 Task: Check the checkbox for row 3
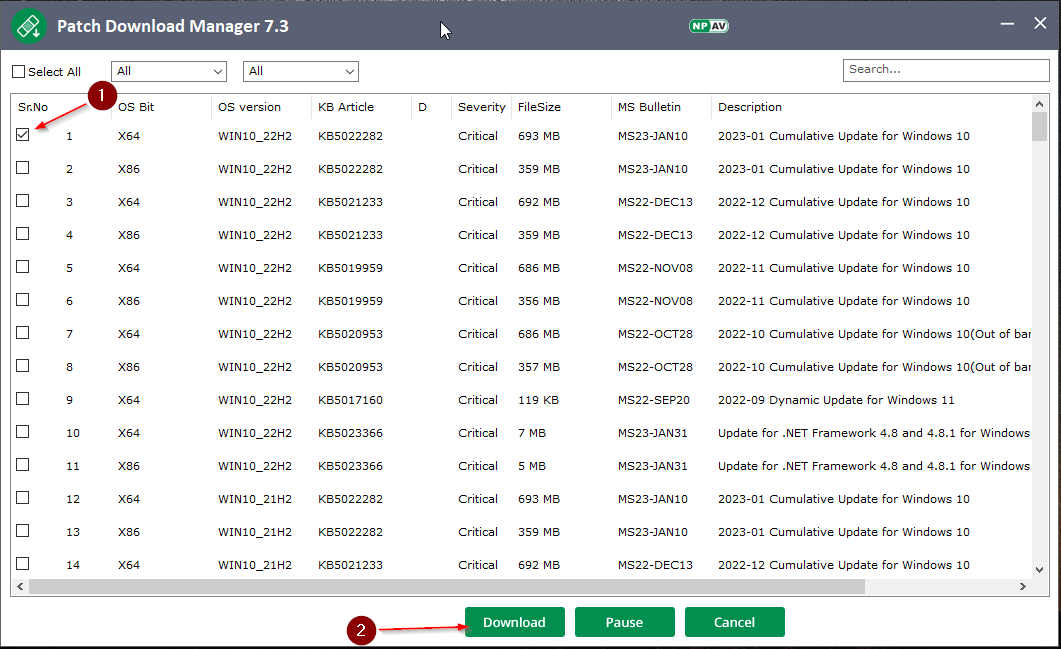(x=23, y=201)
